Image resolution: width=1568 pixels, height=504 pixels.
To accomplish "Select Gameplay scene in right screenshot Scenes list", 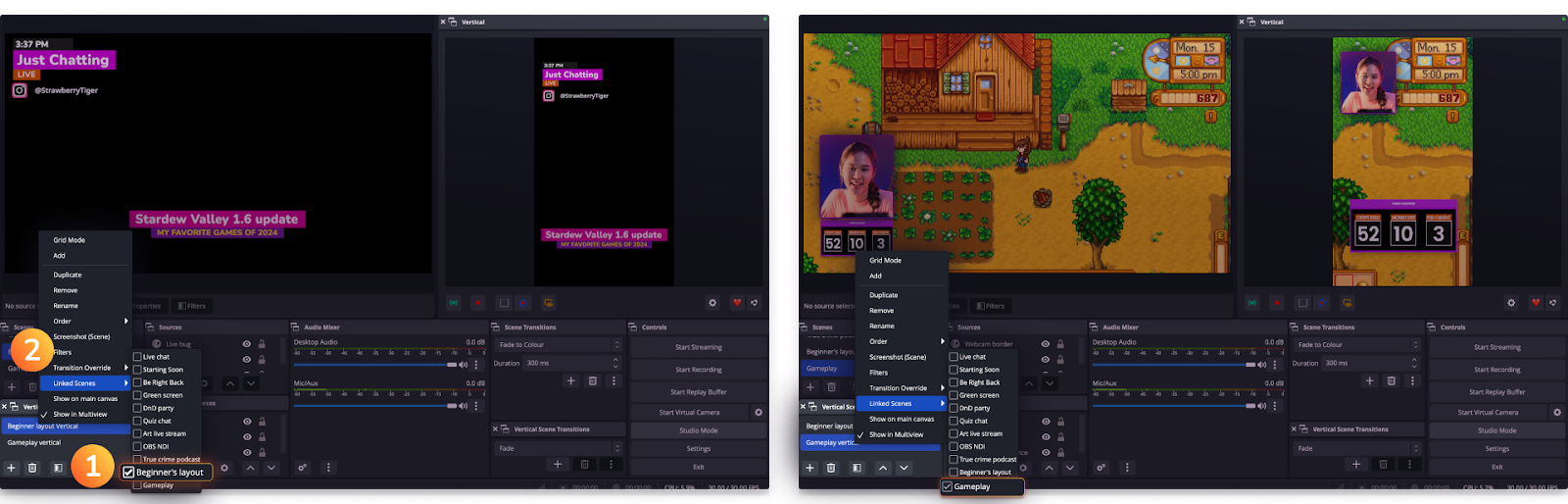I will [828, 369].
